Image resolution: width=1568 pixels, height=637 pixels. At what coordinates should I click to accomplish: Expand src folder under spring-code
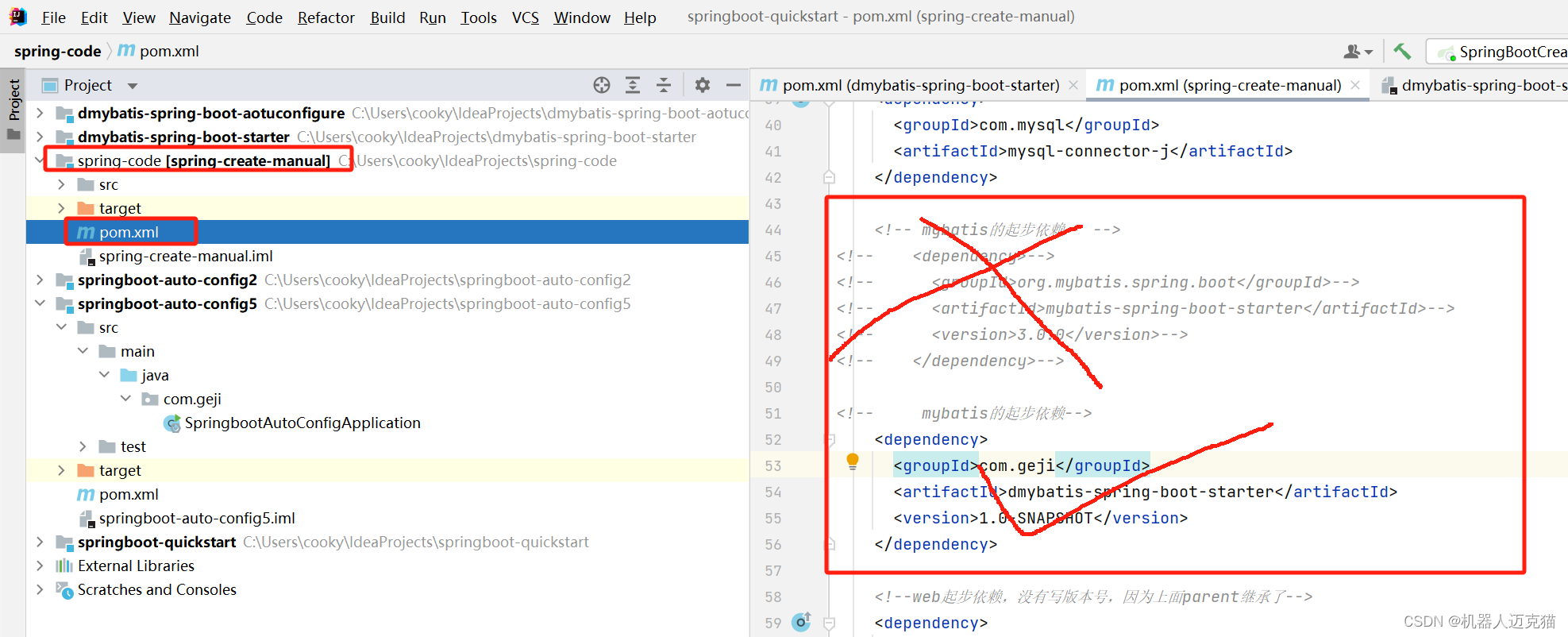point(61,185)
